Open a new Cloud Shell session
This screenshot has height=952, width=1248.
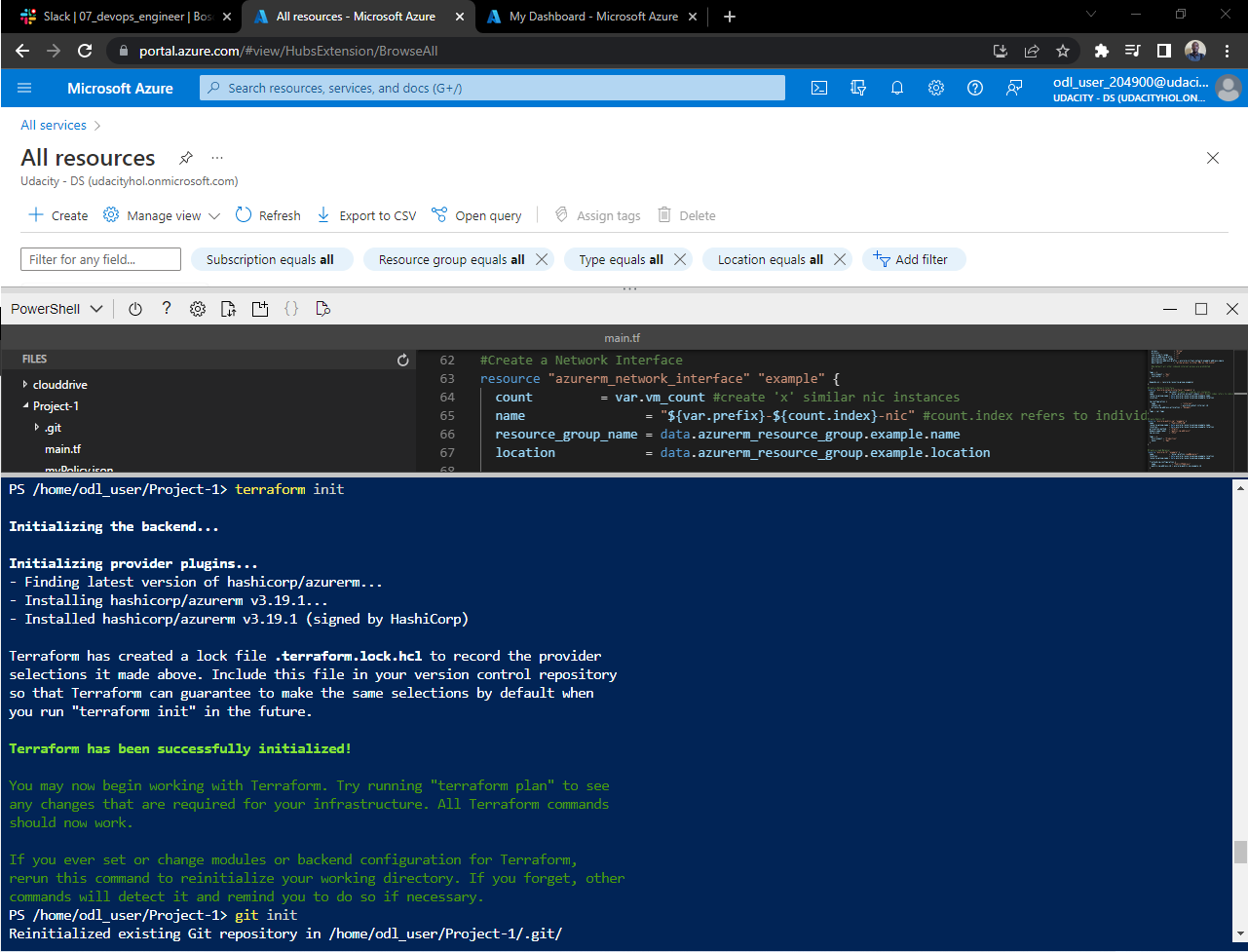pyautogui.click(x=260, y=308)
